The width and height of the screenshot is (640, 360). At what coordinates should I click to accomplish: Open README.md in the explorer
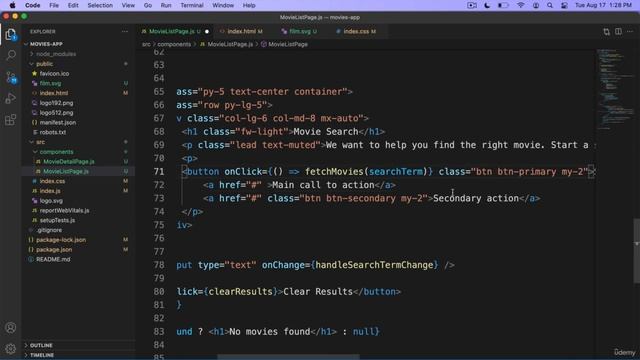pyautogui.click(x=53, y=260)
